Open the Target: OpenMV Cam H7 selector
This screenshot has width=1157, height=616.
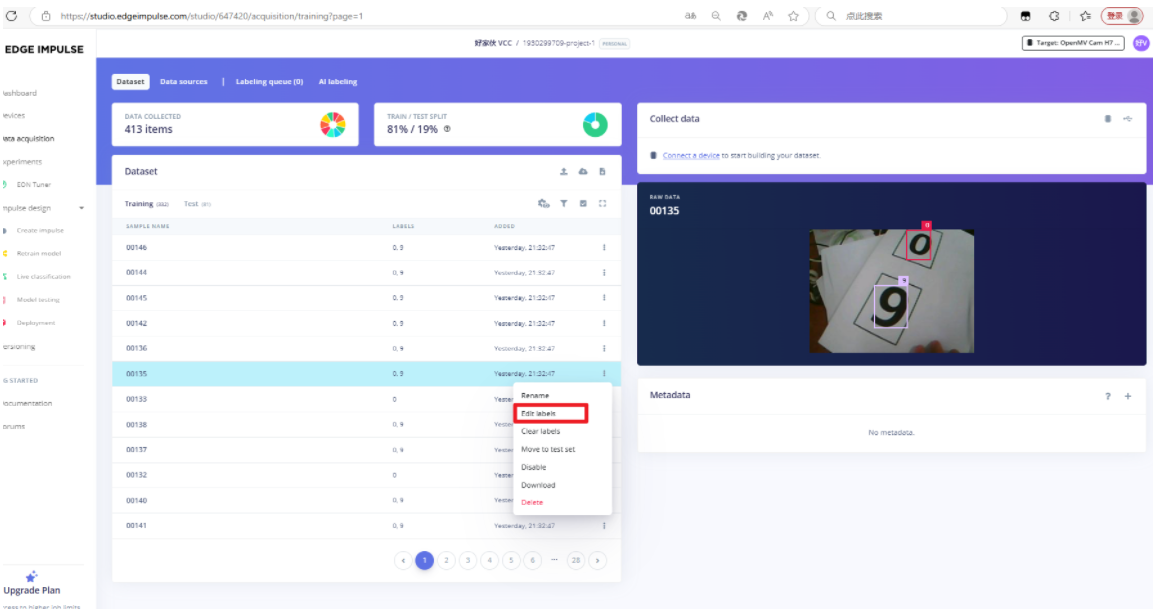click(x=1073, y=43)
